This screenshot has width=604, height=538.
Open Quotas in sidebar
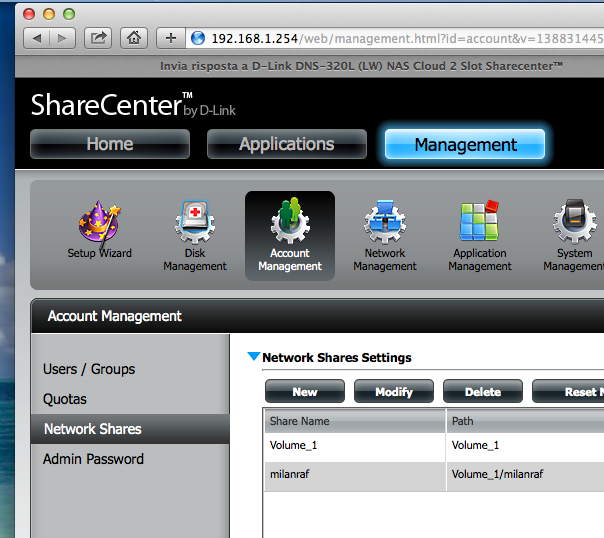(65, 399)
